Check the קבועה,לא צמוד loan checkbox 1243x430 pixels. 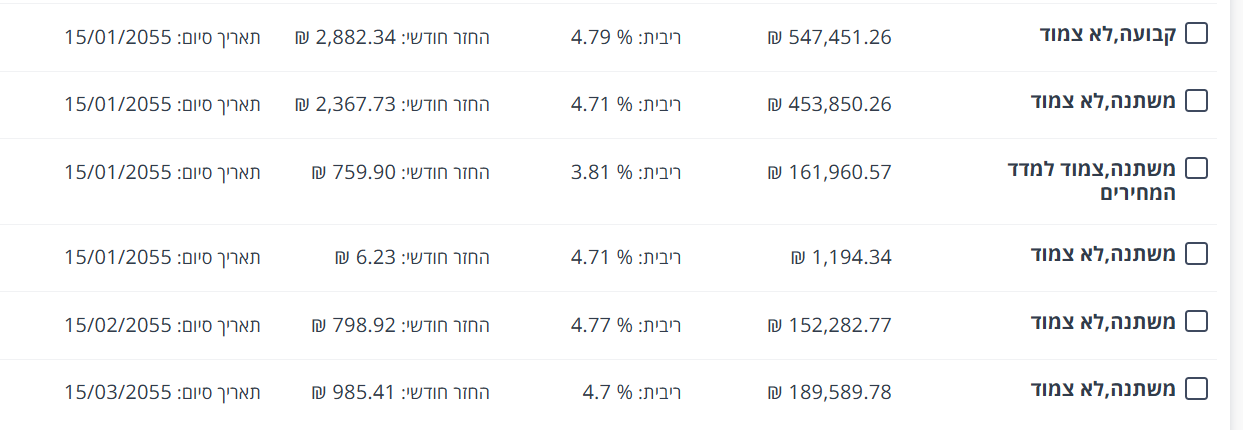(x=1195, y=34)
